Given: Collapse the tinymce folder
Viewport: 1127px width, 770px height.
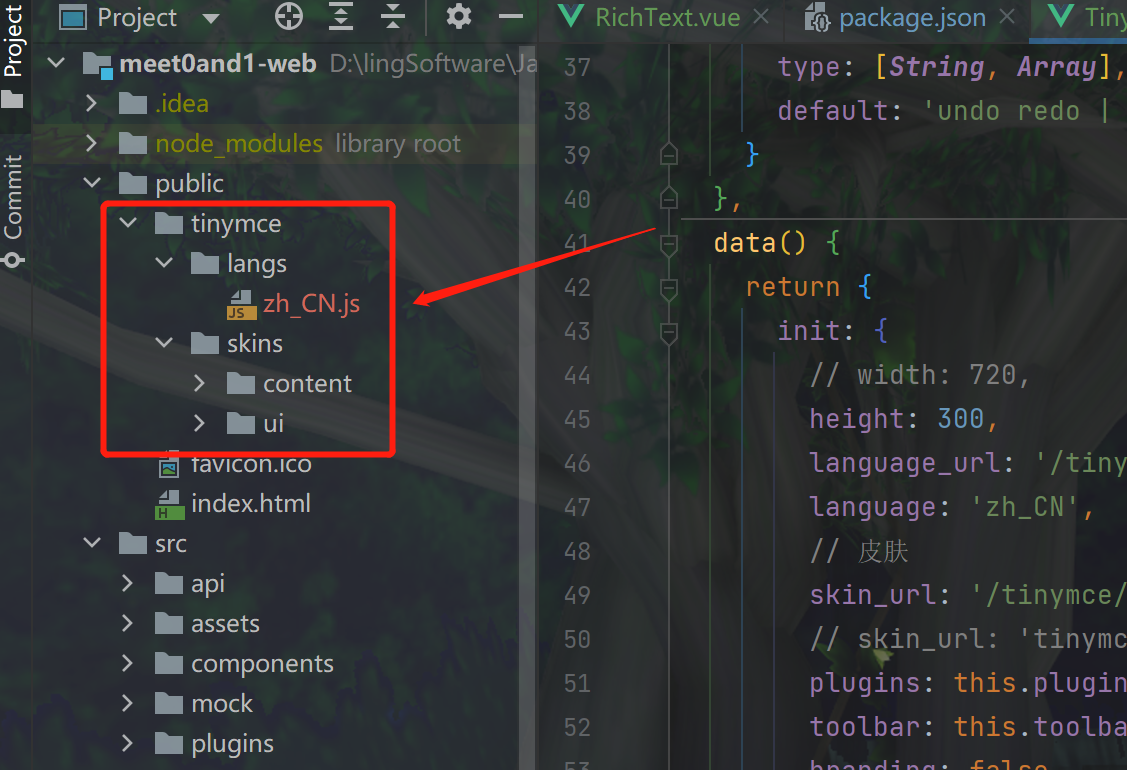Looking at the screenshot, I should click(x=128, y=223).
